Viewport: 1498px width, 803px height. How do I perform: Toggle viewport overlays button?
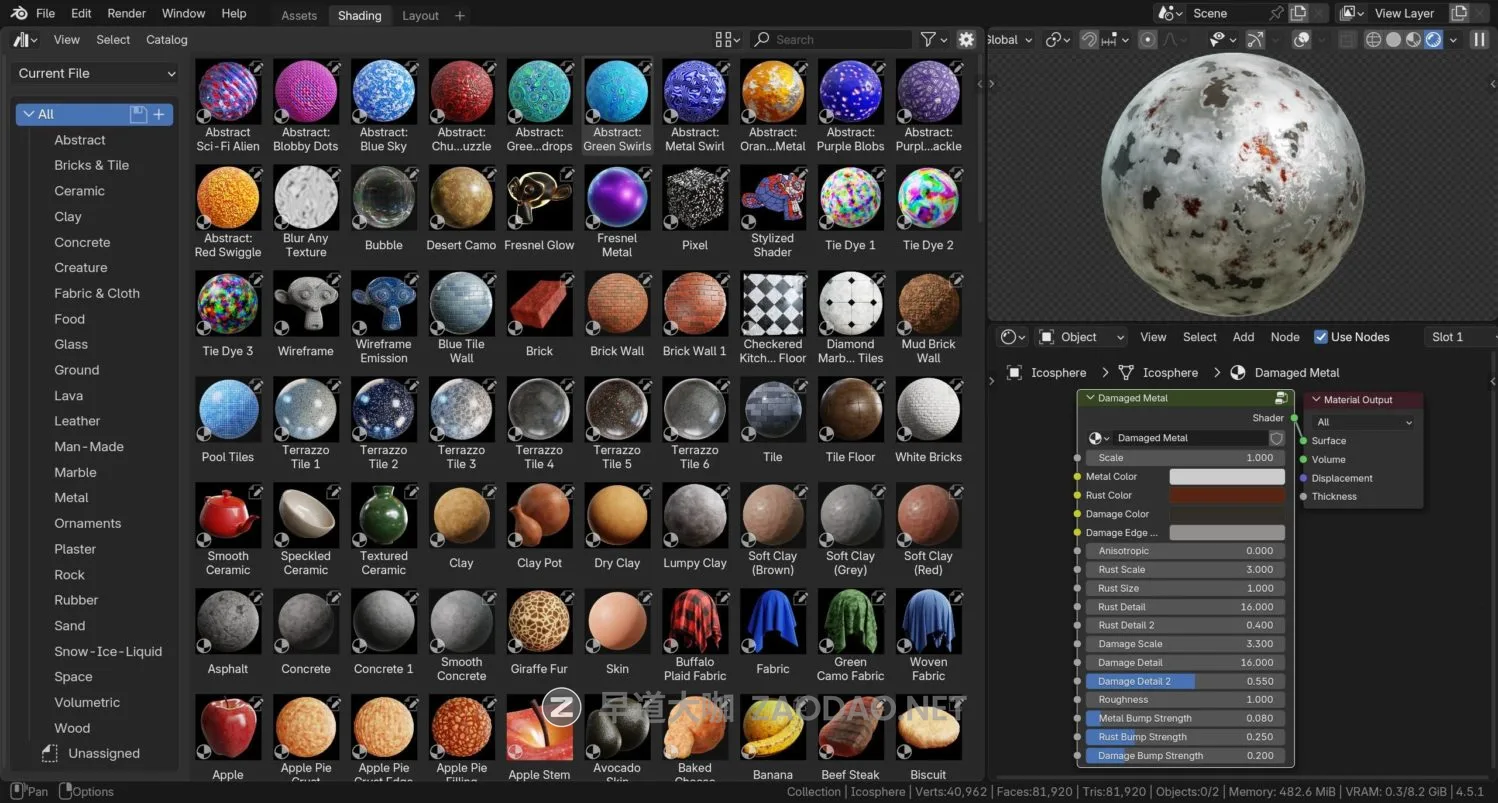[1302, 40]
